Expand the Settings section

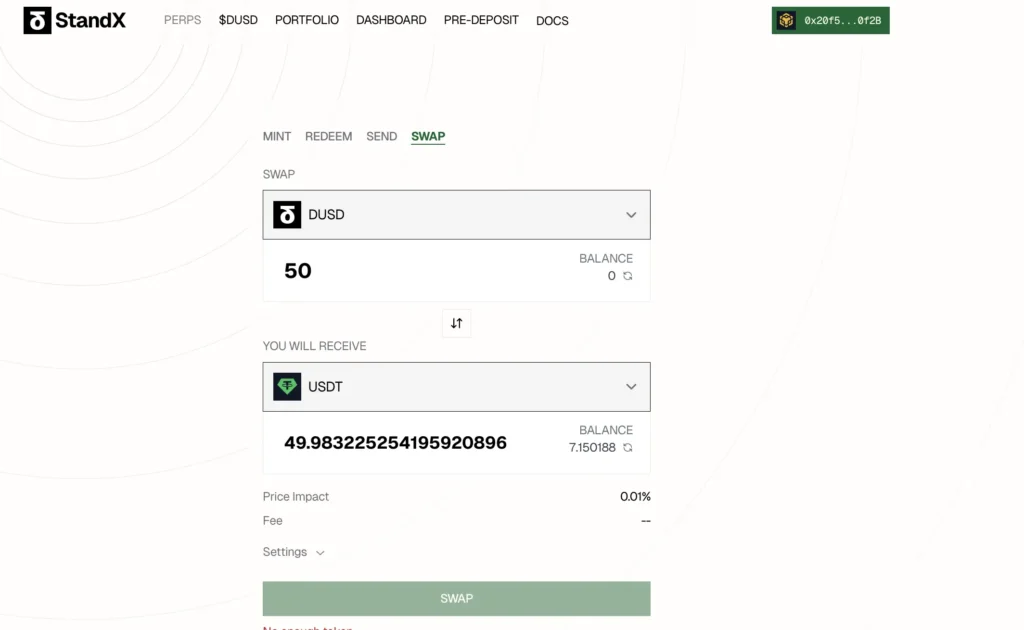(x=294, y=552)
